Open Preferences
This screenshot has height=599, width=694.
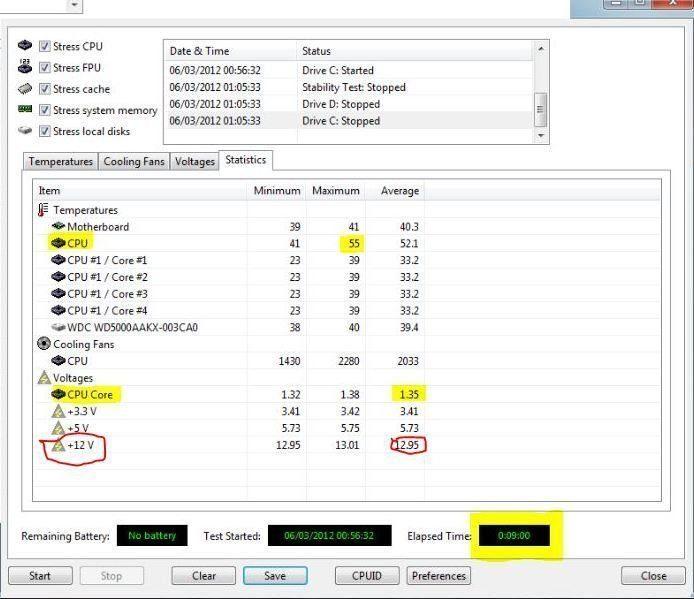tap(439, 576)
